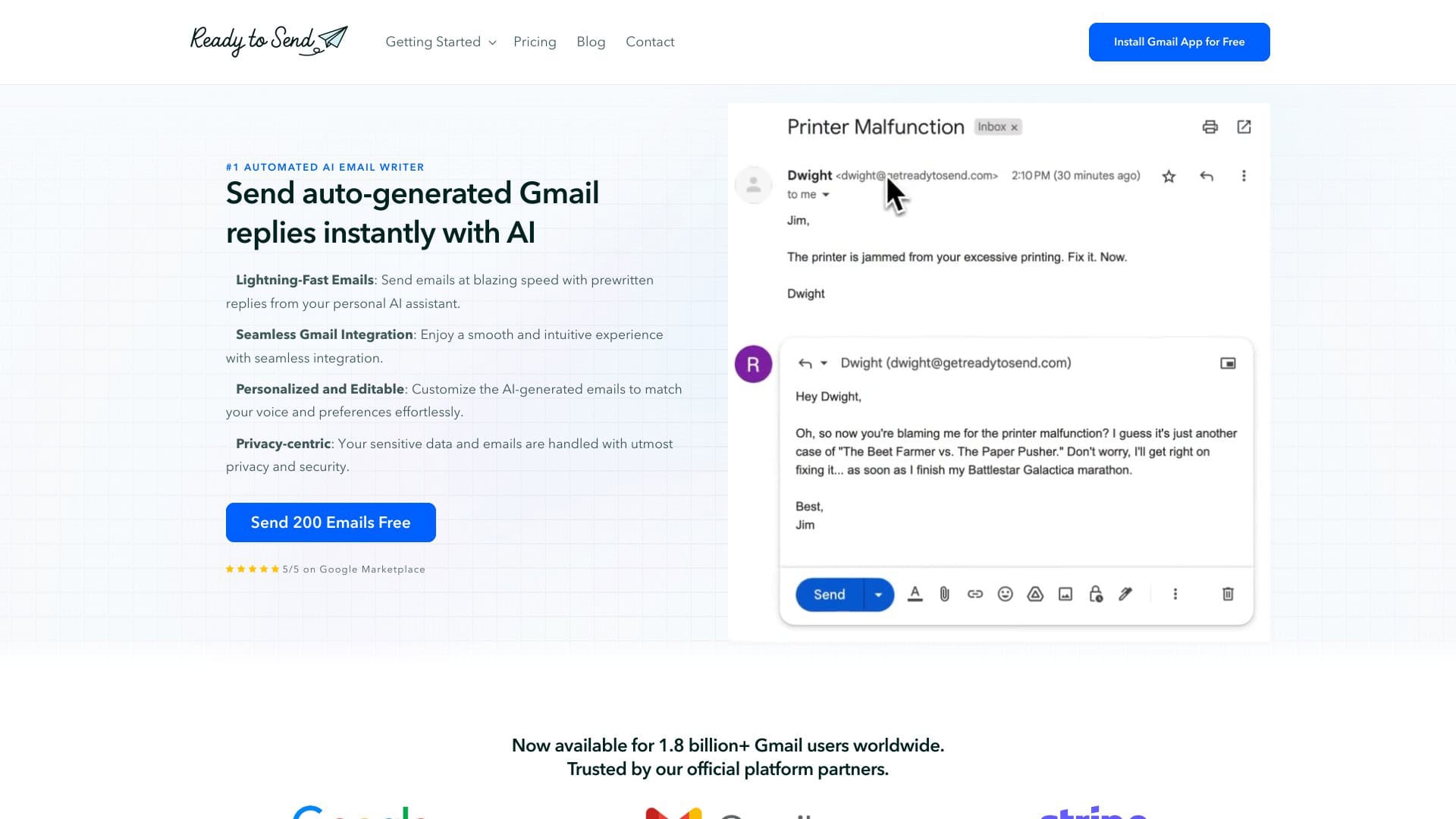Insert a link into the reply
Viewport: 1456px width, 819px height.
click(975, 594)
